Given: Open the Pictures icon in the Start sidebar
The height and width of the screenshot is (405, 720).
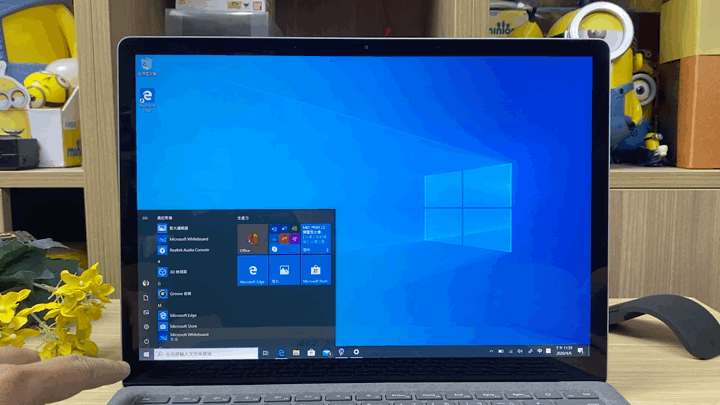Looking at the screenshot, I should (146, 312).
